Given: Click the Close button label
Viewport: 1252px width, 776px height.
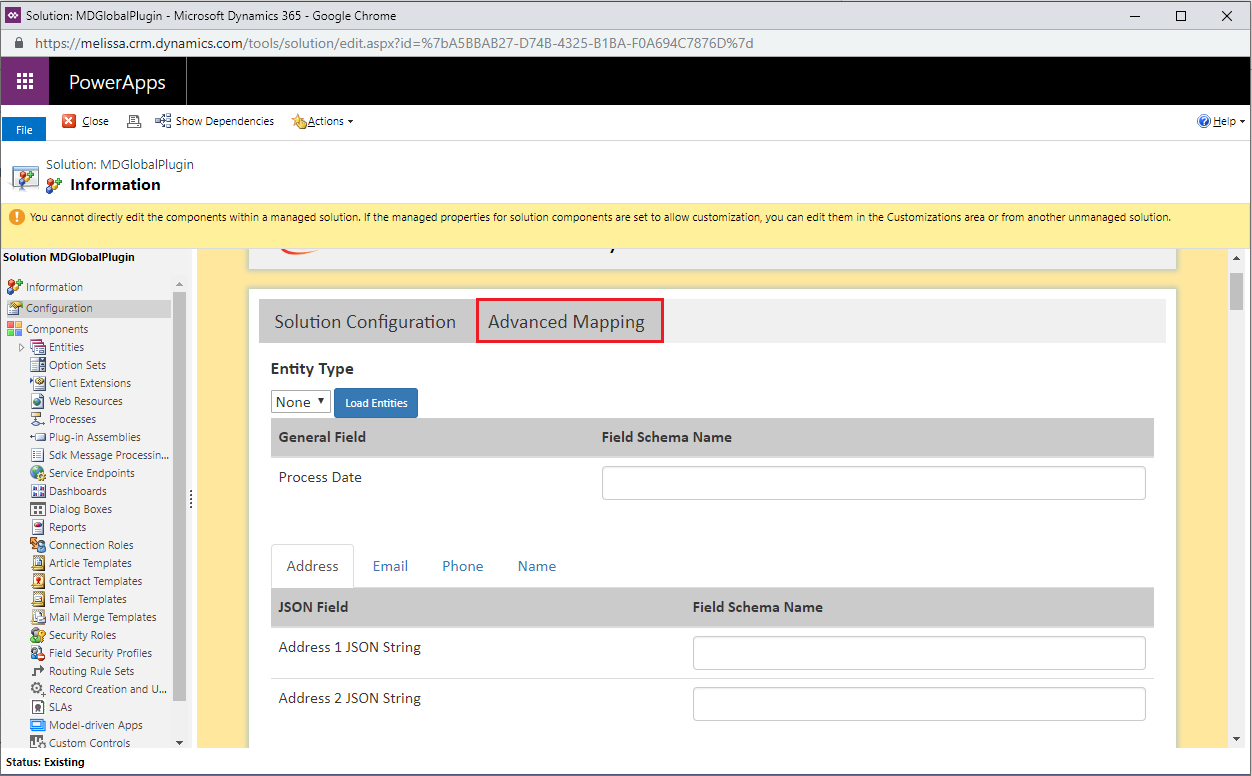Looking at the screenshot, I should (95, 121).
